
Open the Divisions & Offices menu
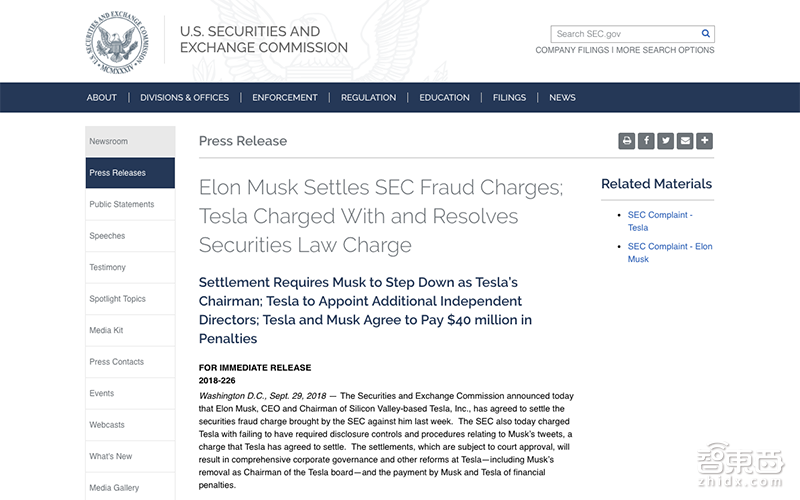(184, 98)
